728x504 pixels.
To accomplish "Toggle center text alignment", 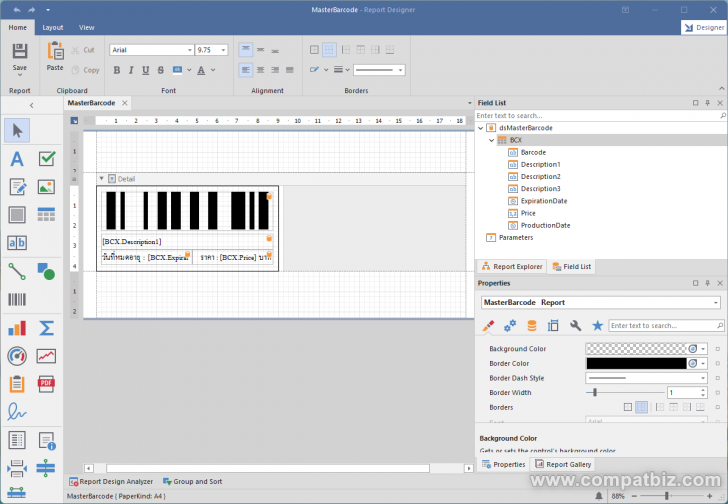I will coord(260,70).
